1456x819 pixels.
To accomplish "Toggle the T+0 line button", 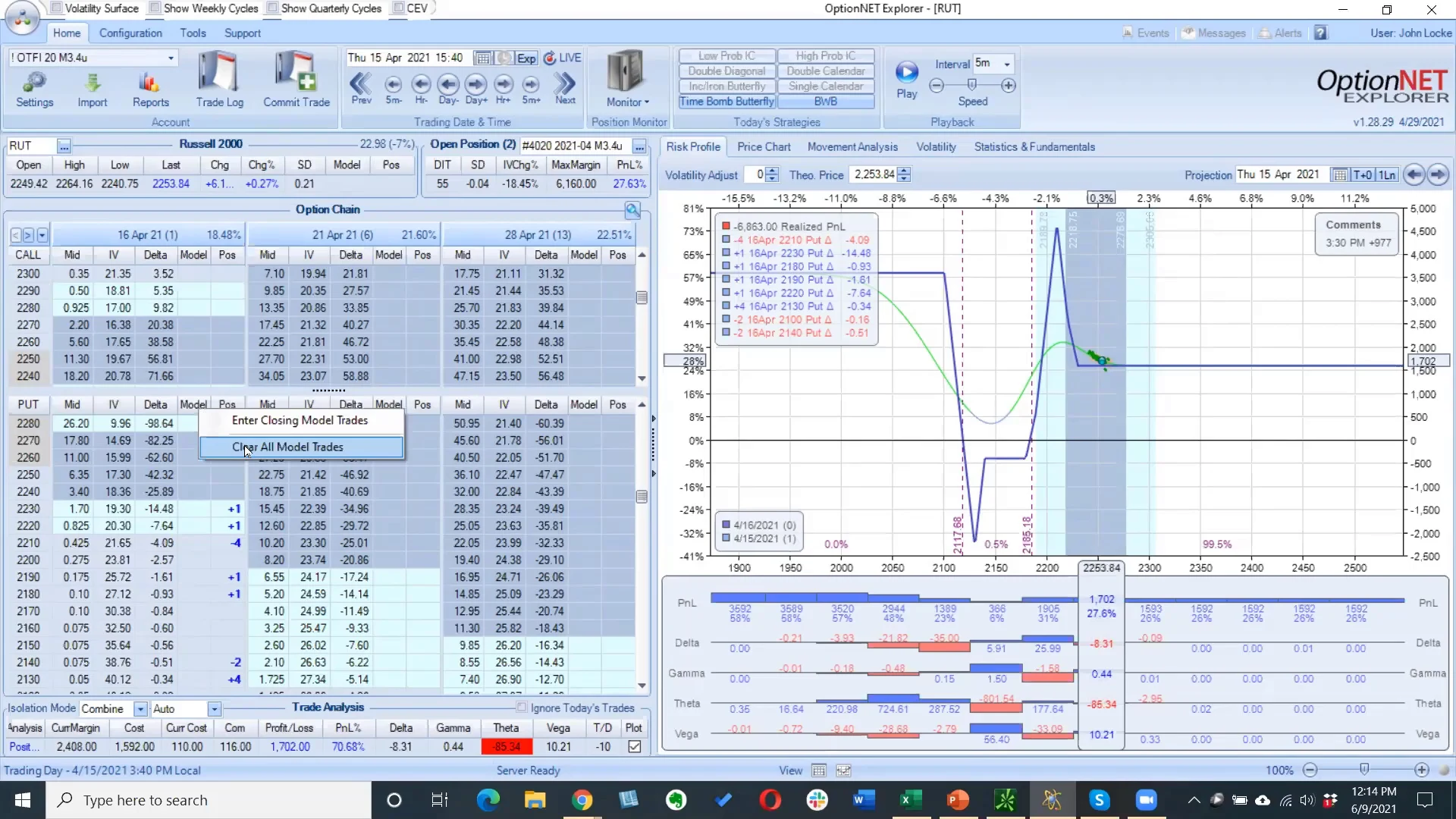I will coord(1362,175).
